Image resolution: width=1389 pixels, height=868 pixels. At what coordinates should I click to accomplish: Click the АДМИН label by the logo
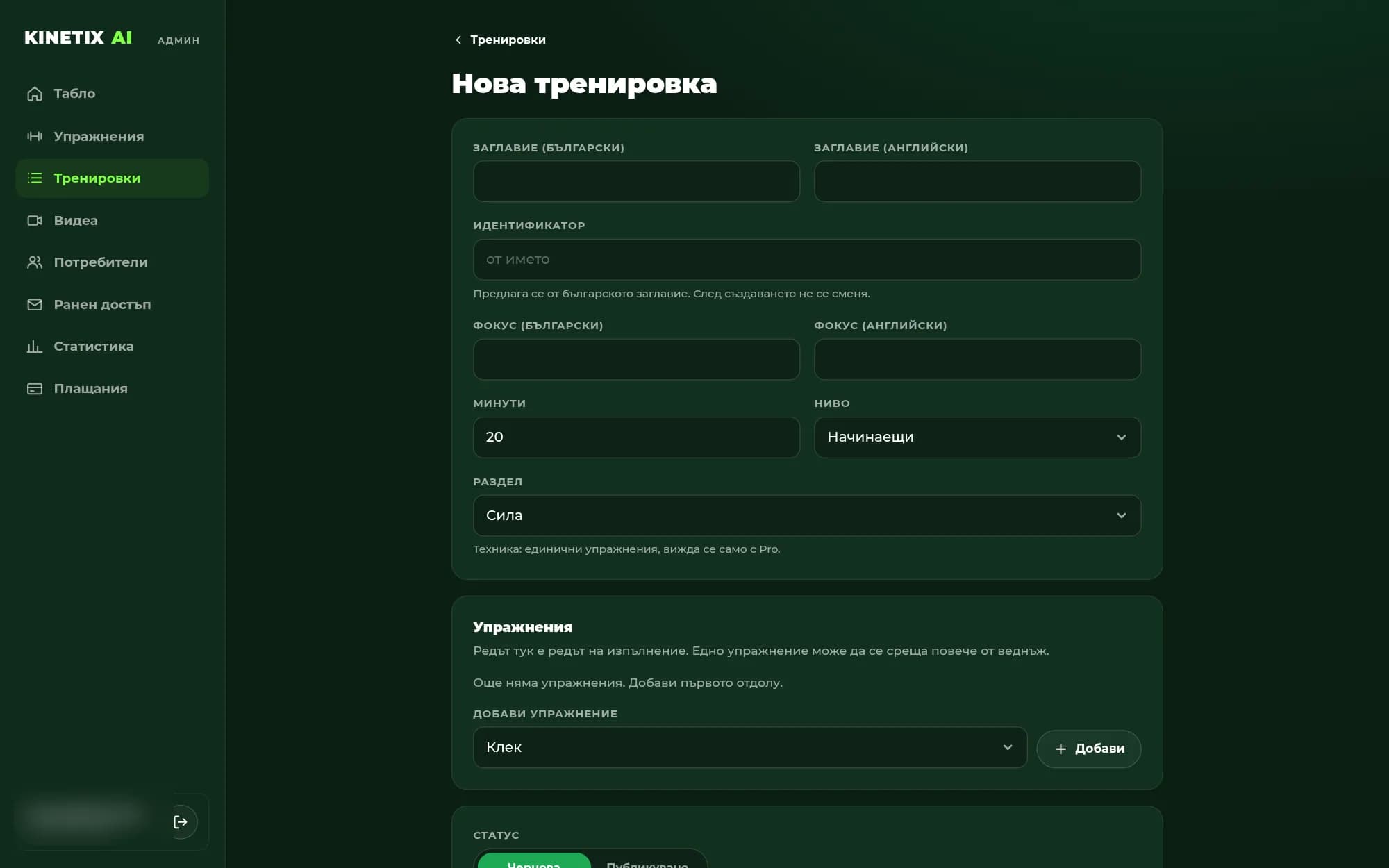pos(178,40)
